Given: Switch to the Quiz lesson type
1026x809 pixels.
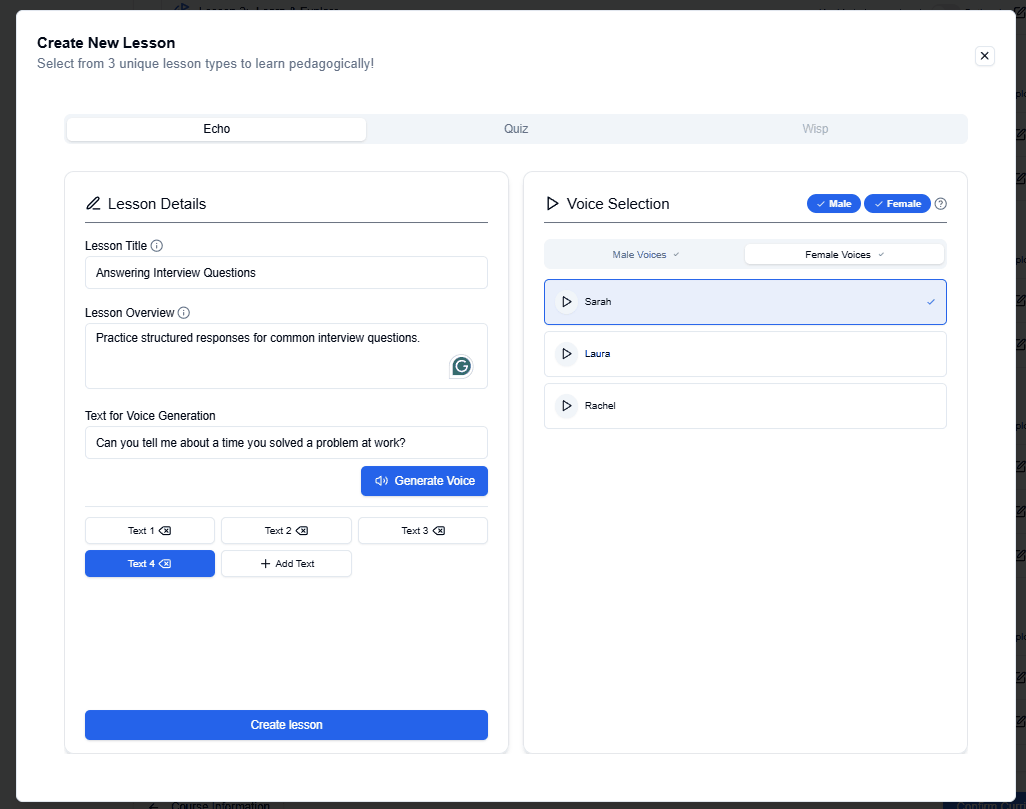Looking at the screenshot, I should (516, 129).
